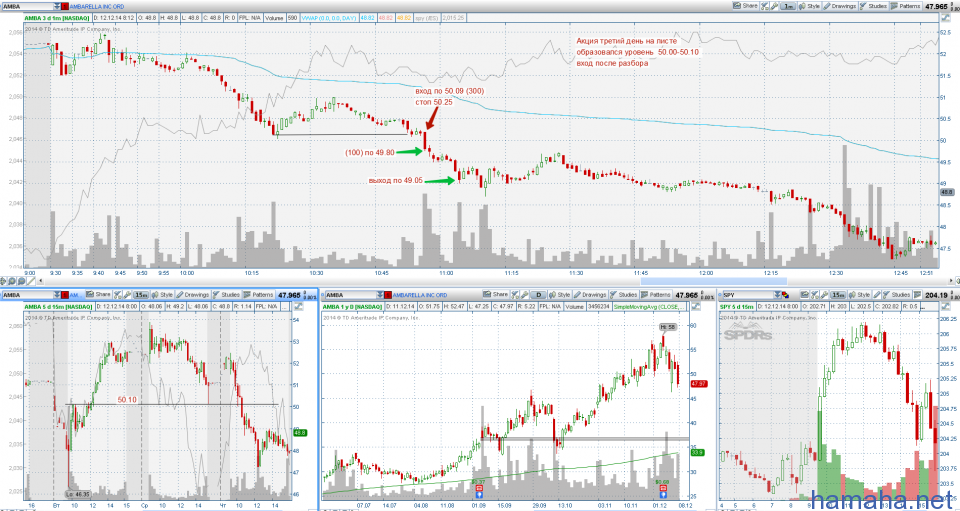
Task: Click the study icon next to Share on the daily chart
Action: point(515,295)
